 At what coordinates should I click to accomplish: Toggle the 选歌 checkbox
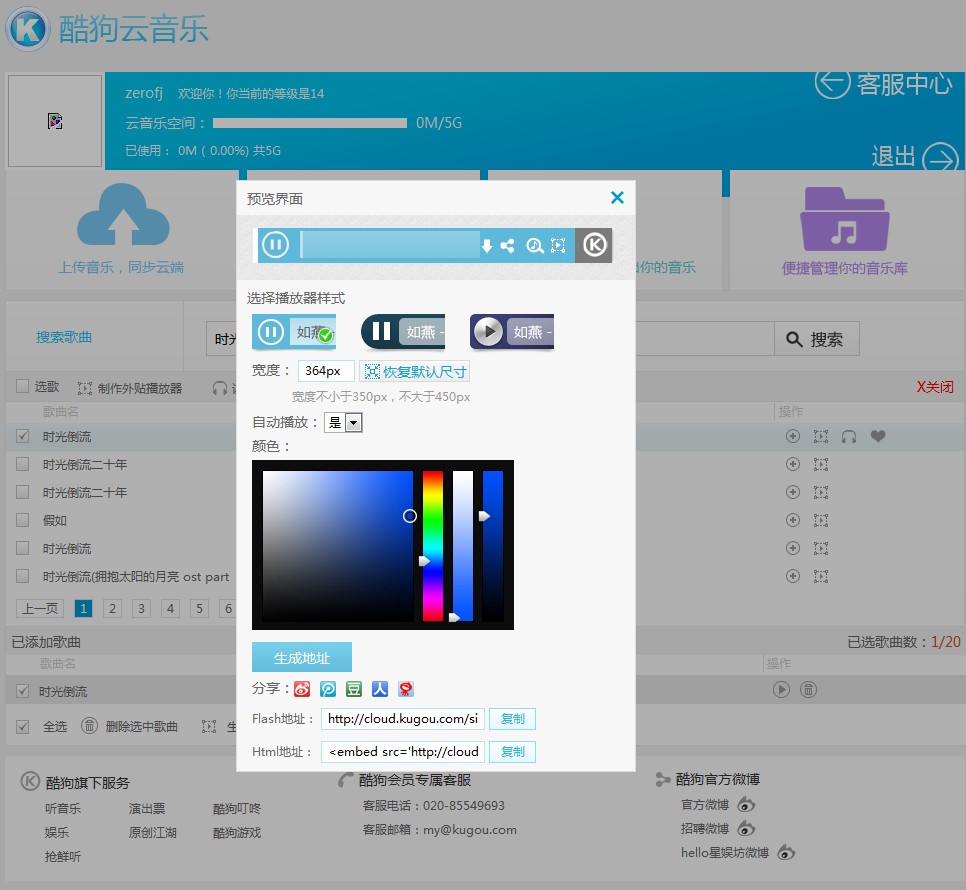[23, 386]
